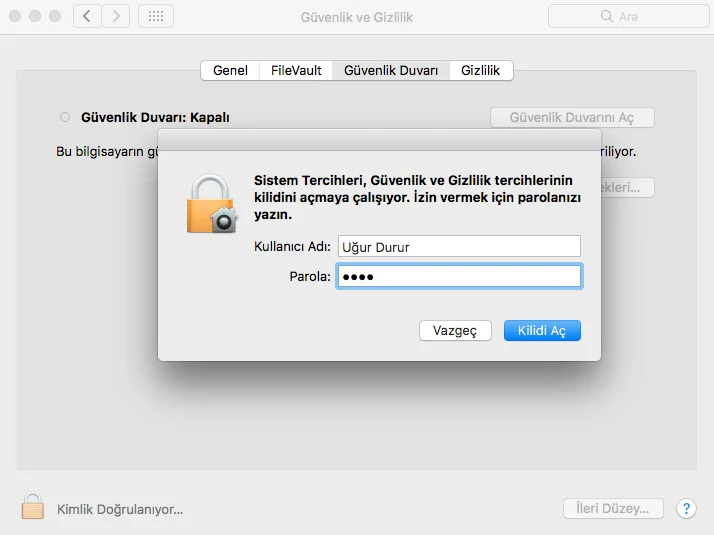Click the padlock icon at bottom left
Image resolution: width=714 pixels, height=535 pixels.
click(33, 507)
